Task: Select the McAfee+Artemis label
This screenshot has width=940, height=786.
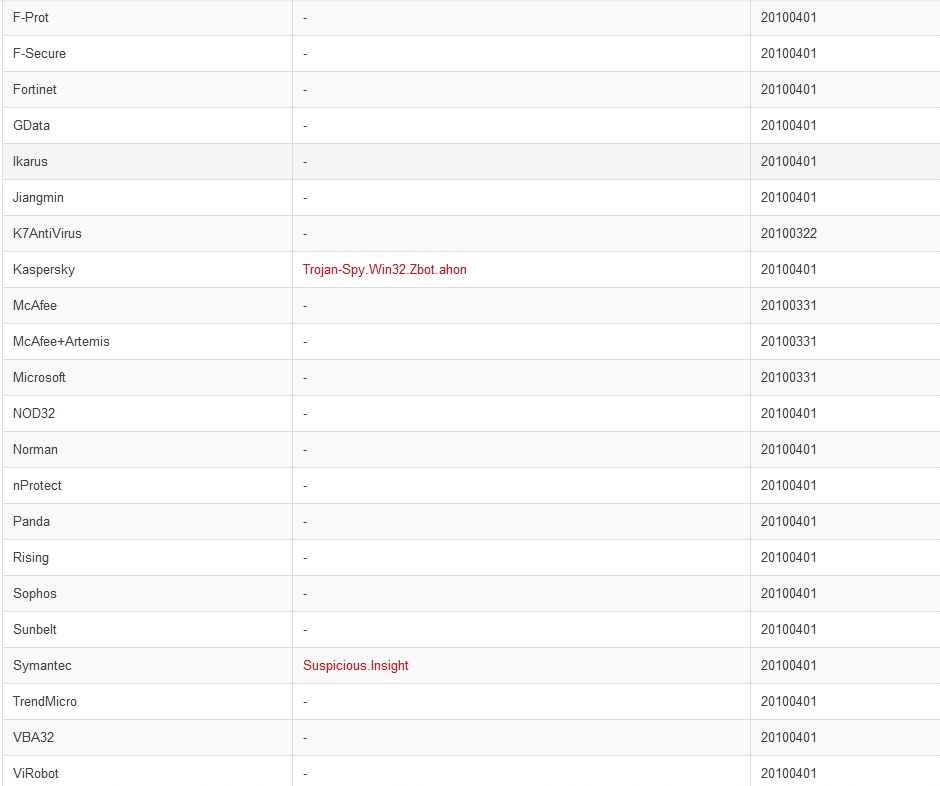Action: point(61,341)
